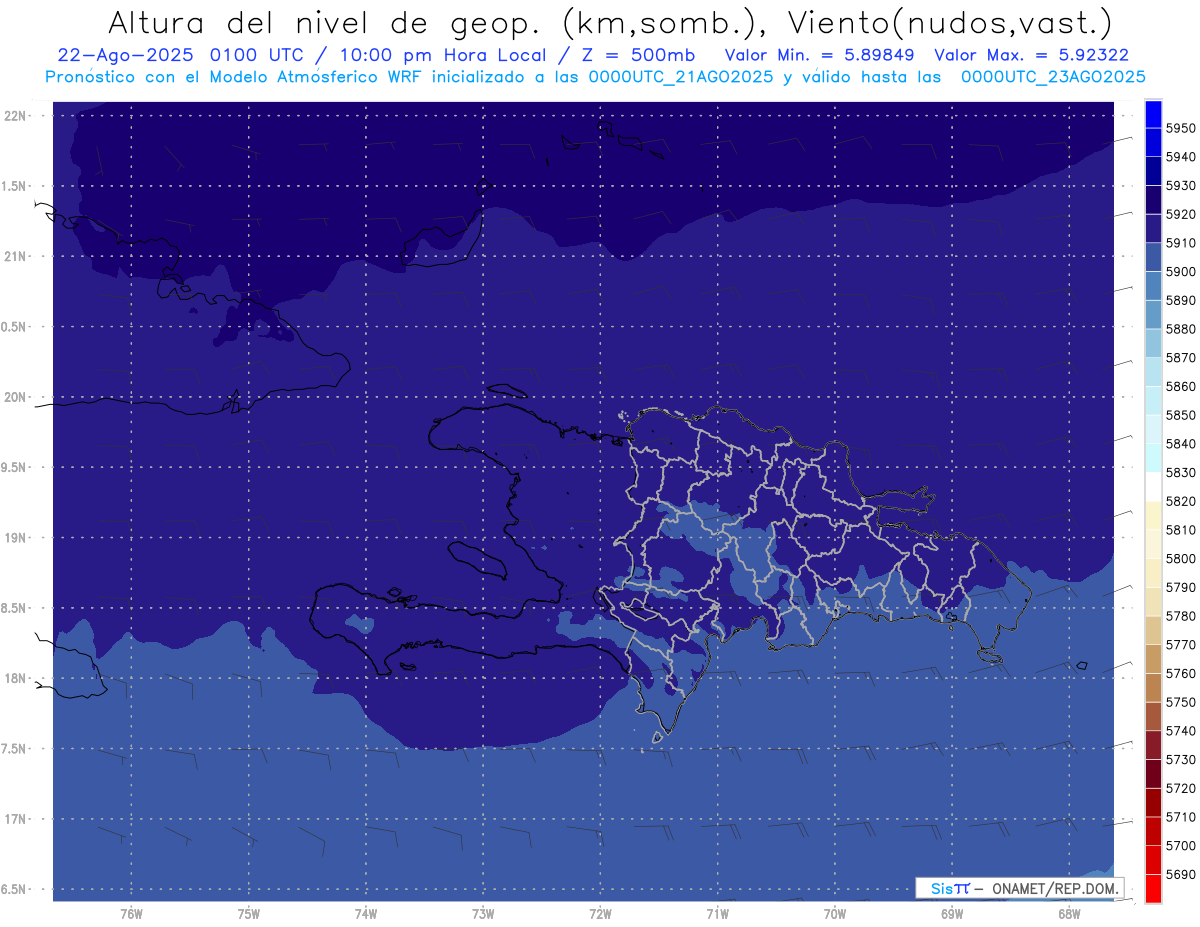Click the white swatch between 5820 and 5830

(x=1152, y=486)
